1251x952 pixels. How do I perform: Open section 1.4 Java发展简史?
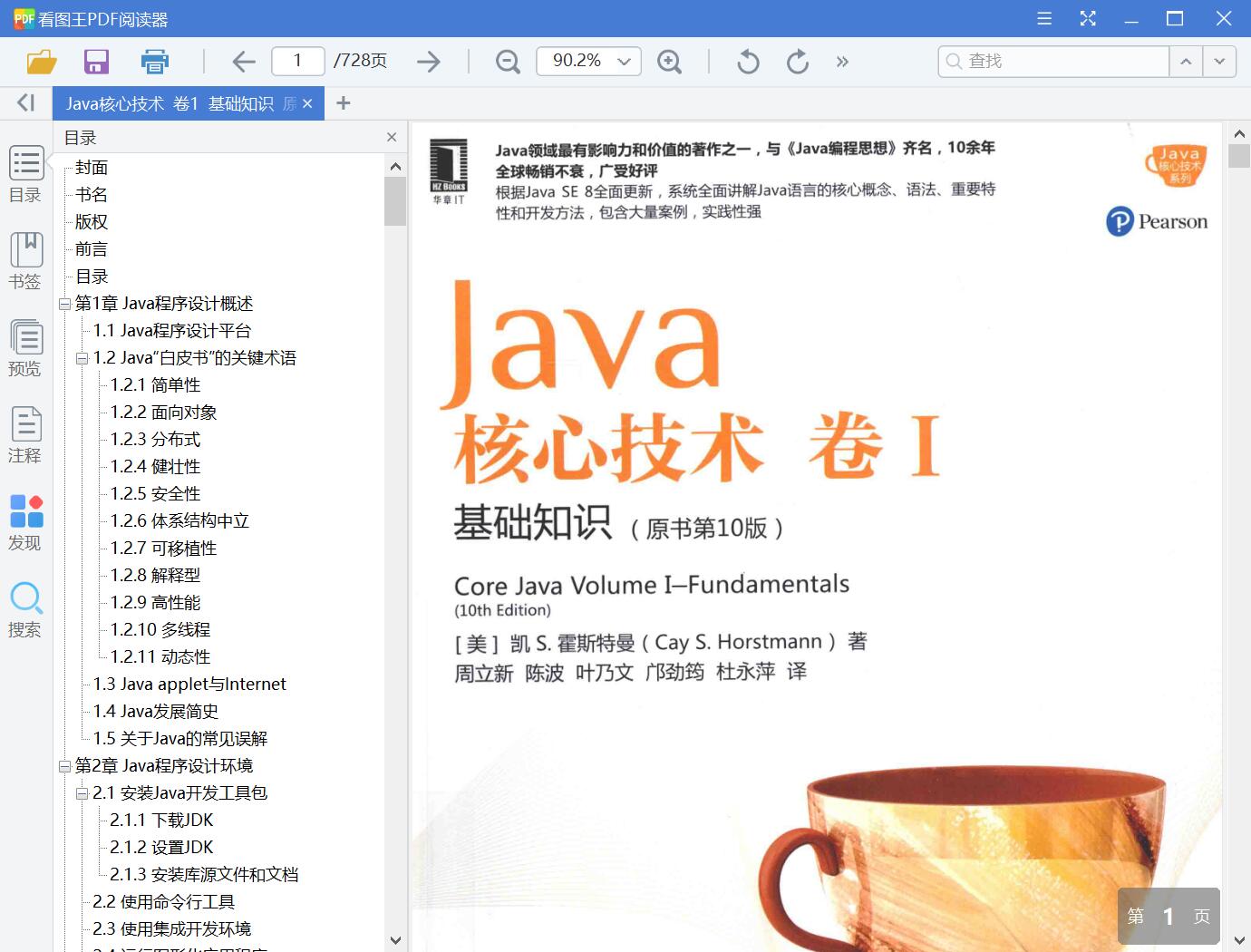click(156, 712)
